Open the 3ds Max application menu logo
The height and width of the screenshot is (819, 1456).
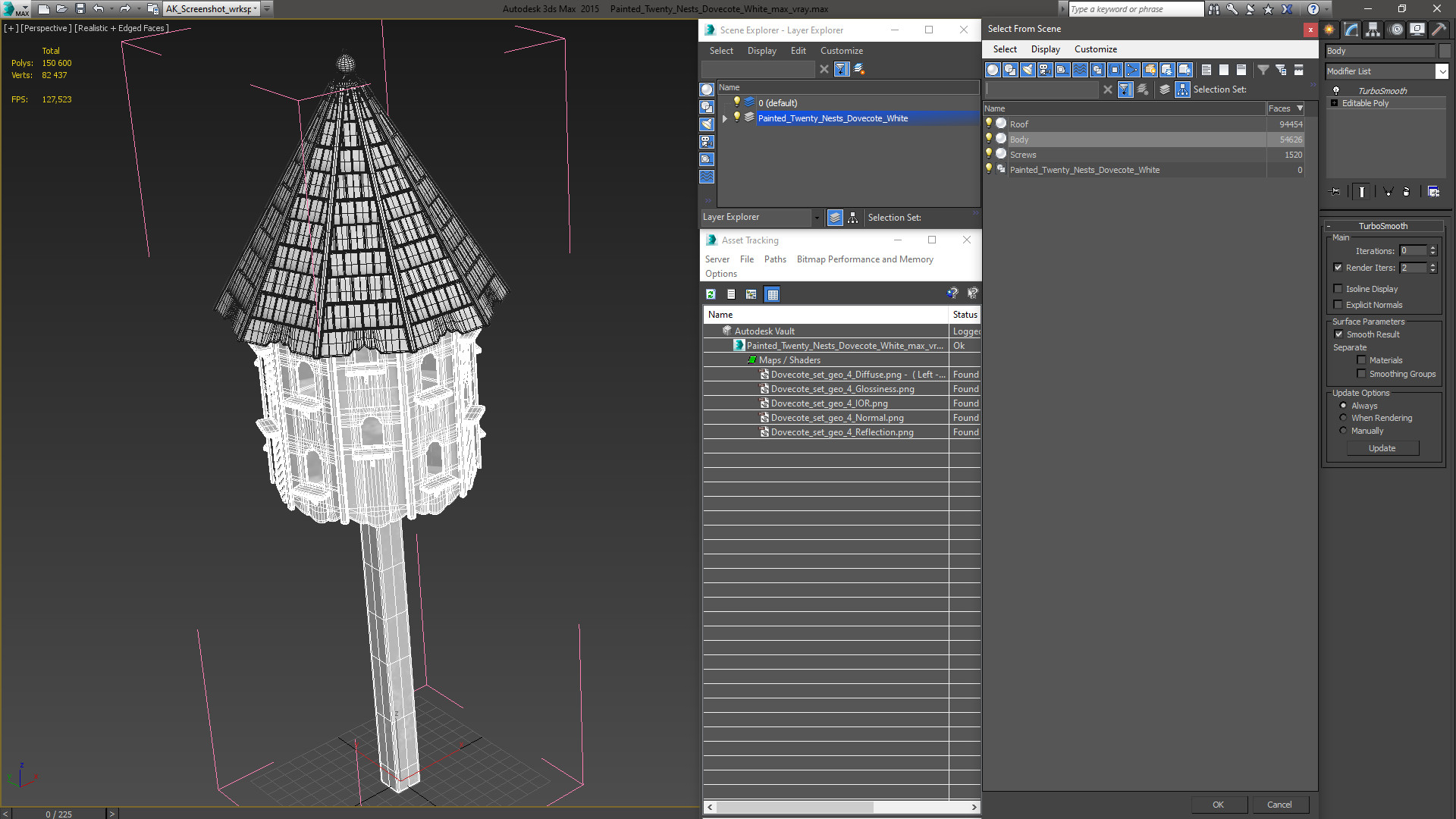pos(15,9)
